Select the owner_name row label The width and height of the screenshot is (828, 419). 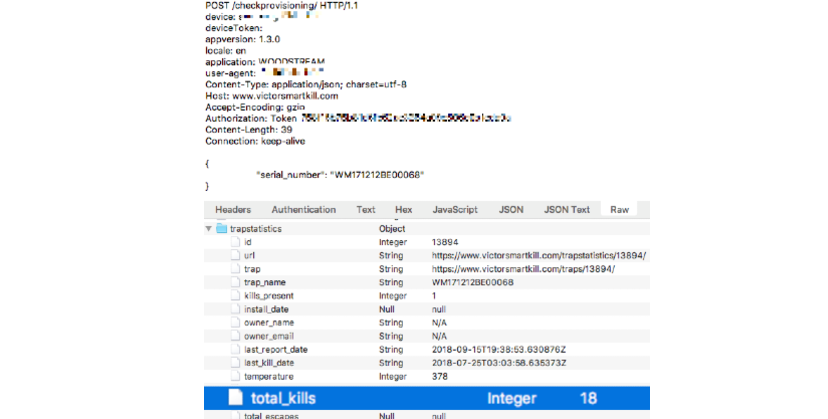pos(269,323)
